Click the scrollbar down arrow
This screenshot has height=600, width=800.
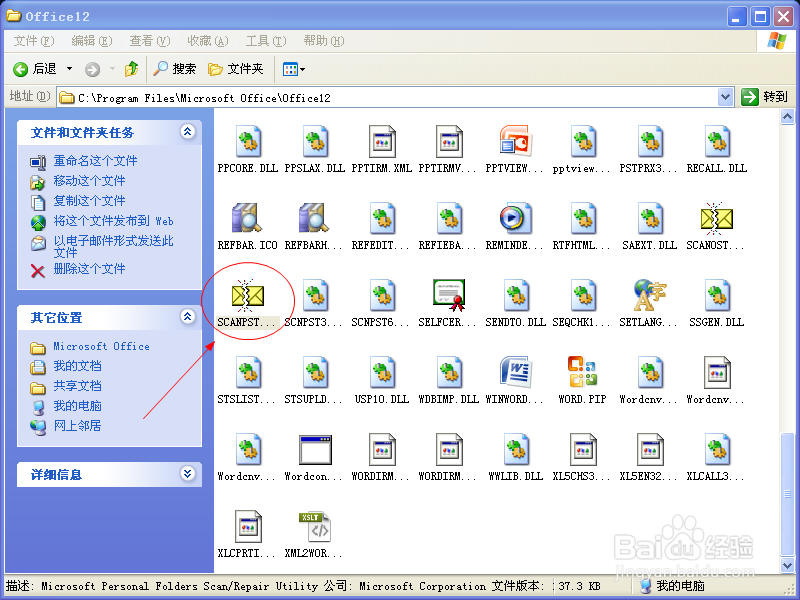787,565
